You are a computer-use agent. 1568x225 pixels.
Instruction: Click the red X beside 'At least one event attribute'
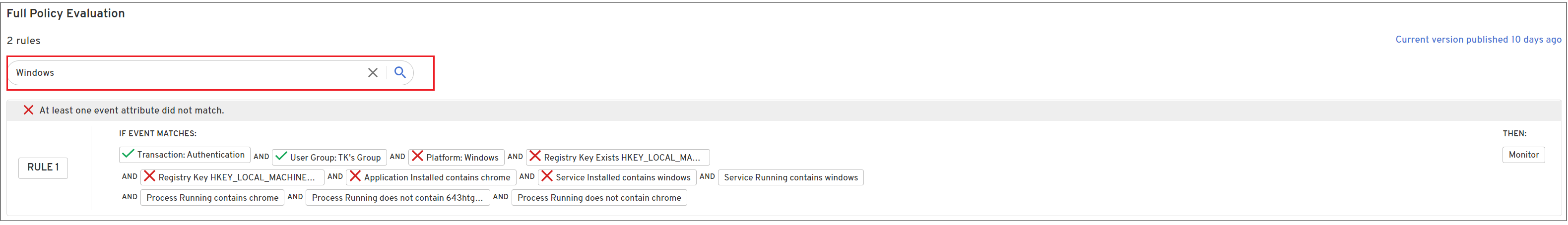tap(28, 110)
